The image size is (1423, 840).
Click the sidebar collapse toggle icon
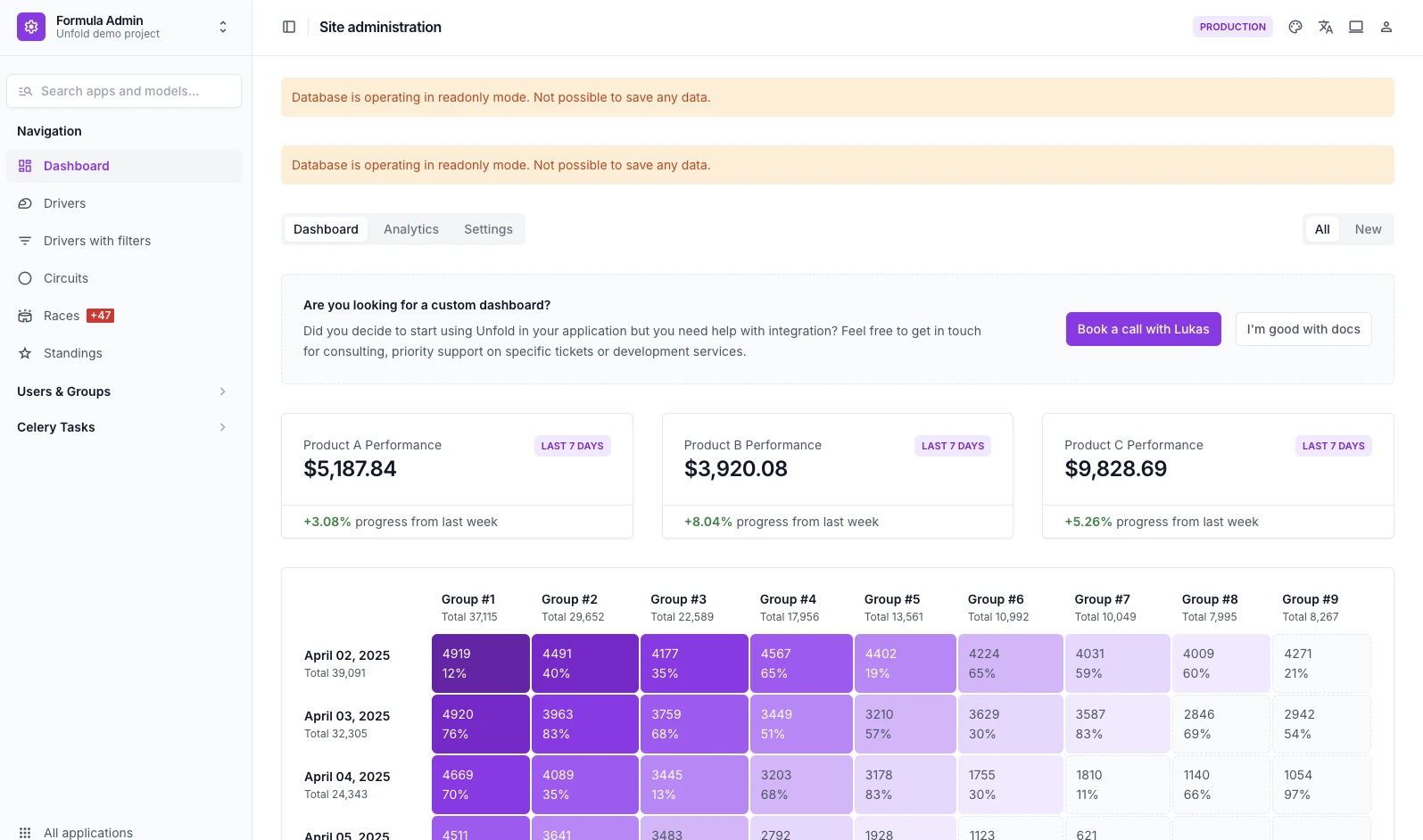tap(289, 27)
